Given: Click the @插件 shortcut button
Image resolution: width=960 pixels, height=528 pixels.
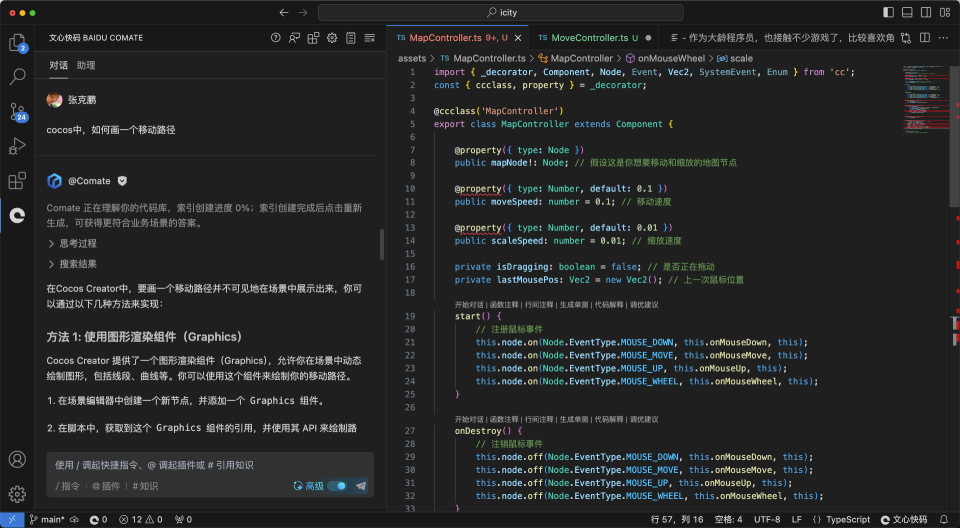Looking at the screenshot, I should [x=106, y=486].
